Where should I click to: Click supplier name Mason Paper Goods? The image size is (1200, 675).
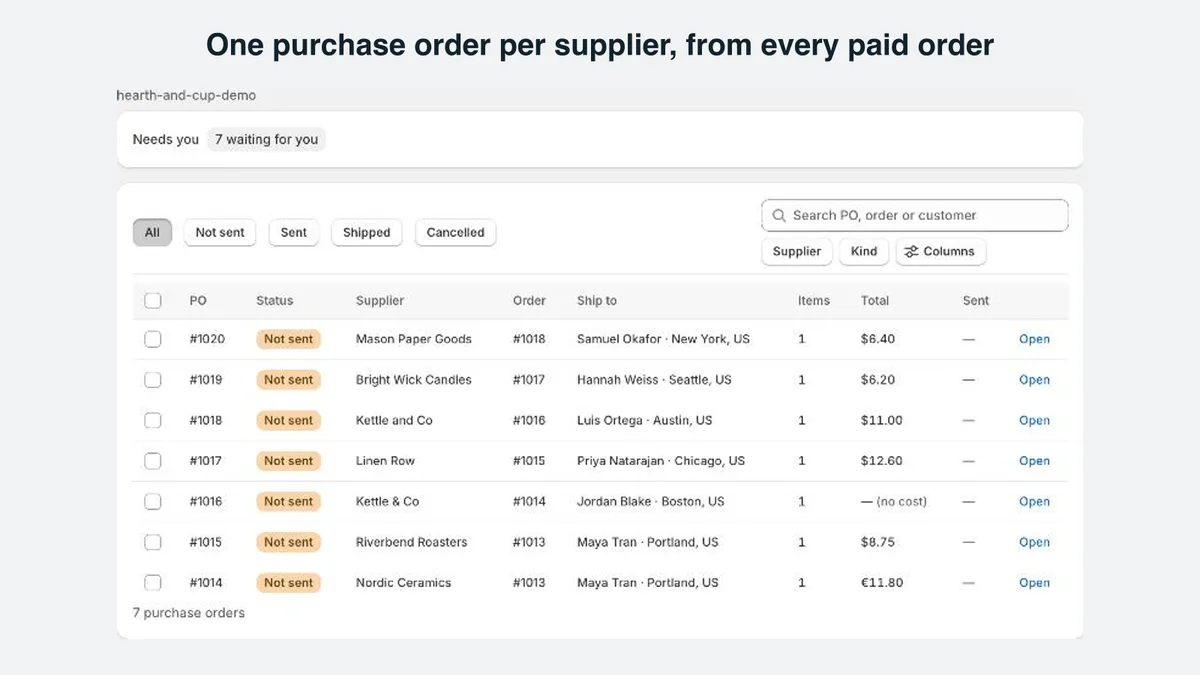(414, 339)
